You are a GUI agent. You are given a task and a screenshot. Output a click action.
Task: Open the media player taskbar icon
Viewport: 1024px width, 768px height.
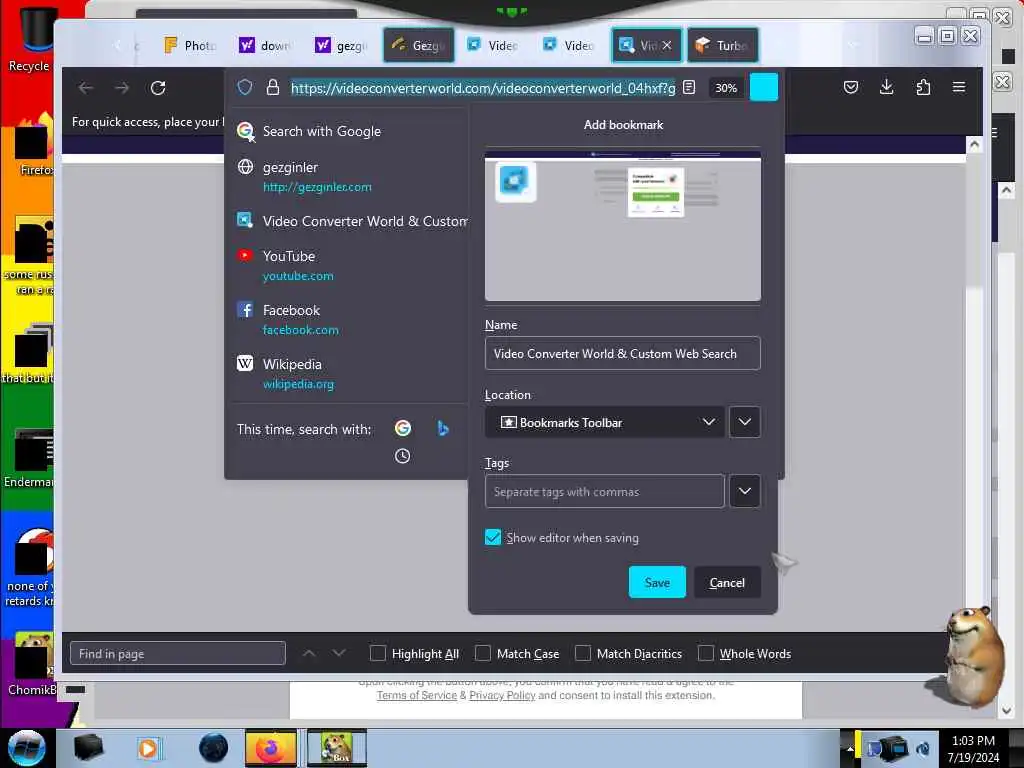coord(148,748)
